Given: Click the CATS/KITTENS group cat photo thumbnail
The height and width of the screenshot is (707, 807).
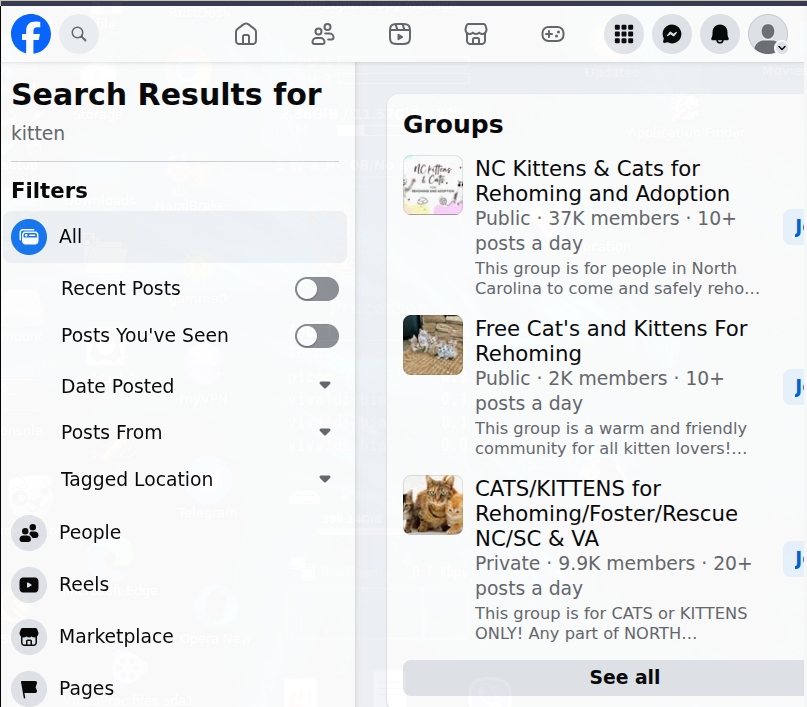Looking at the screenshot, I should pyautogui.click(x=433, y=505).
